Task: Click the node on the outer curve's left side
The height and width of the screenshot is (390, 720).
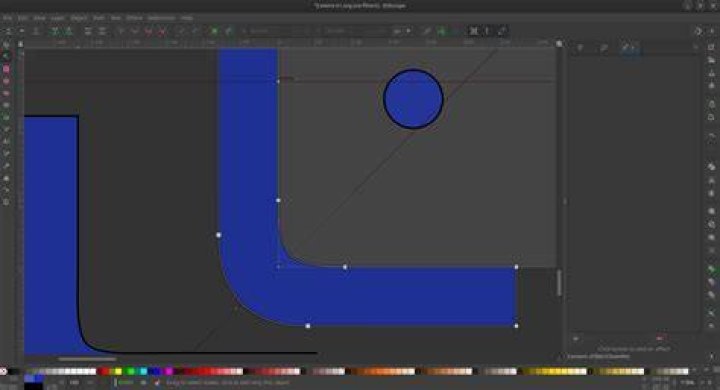Action: tap(219, 235)
